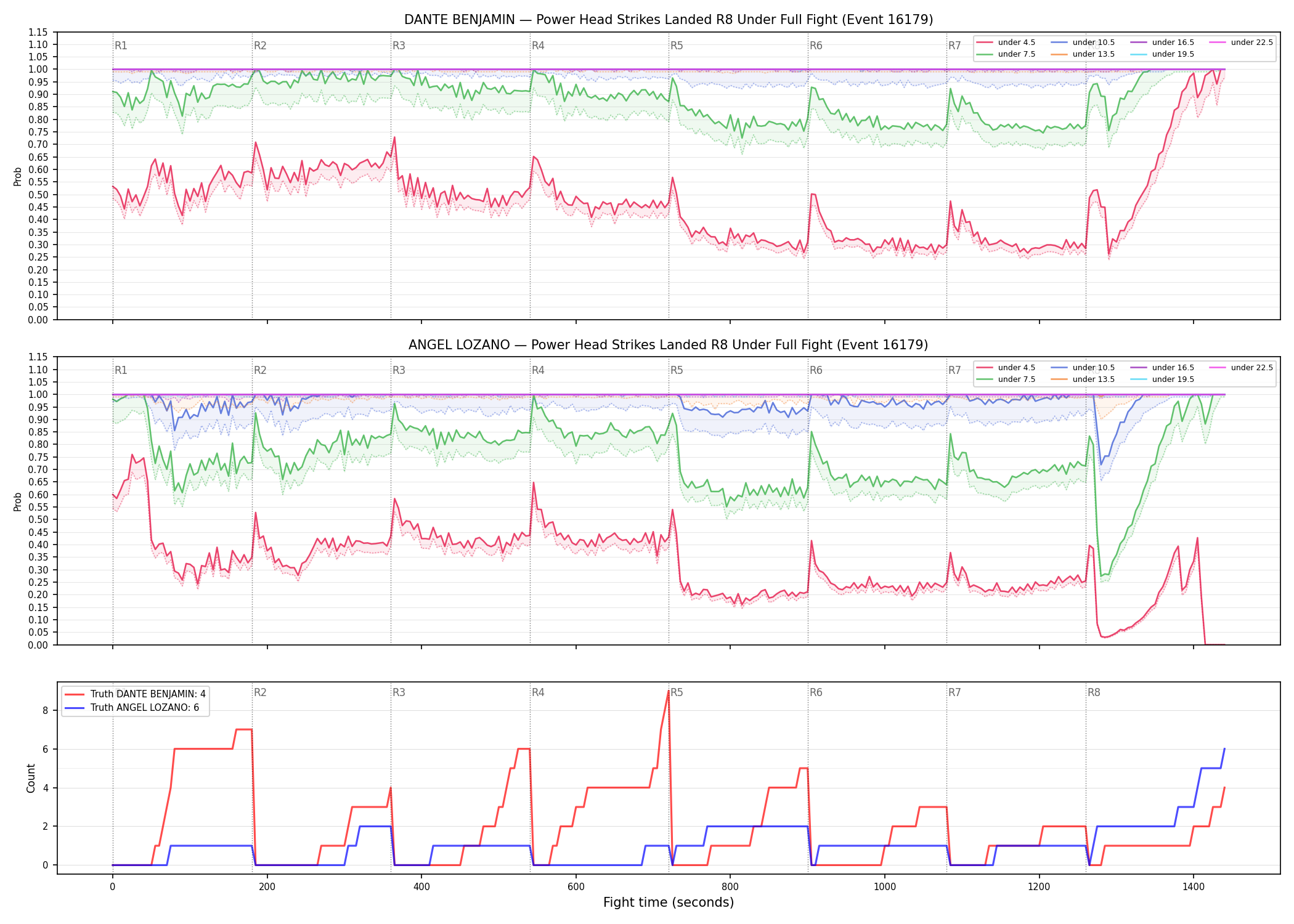This screenshot has width=1294, height=924.
Task: Click R1 label in Dante Benjamin chart
Action: click(121, 46)
